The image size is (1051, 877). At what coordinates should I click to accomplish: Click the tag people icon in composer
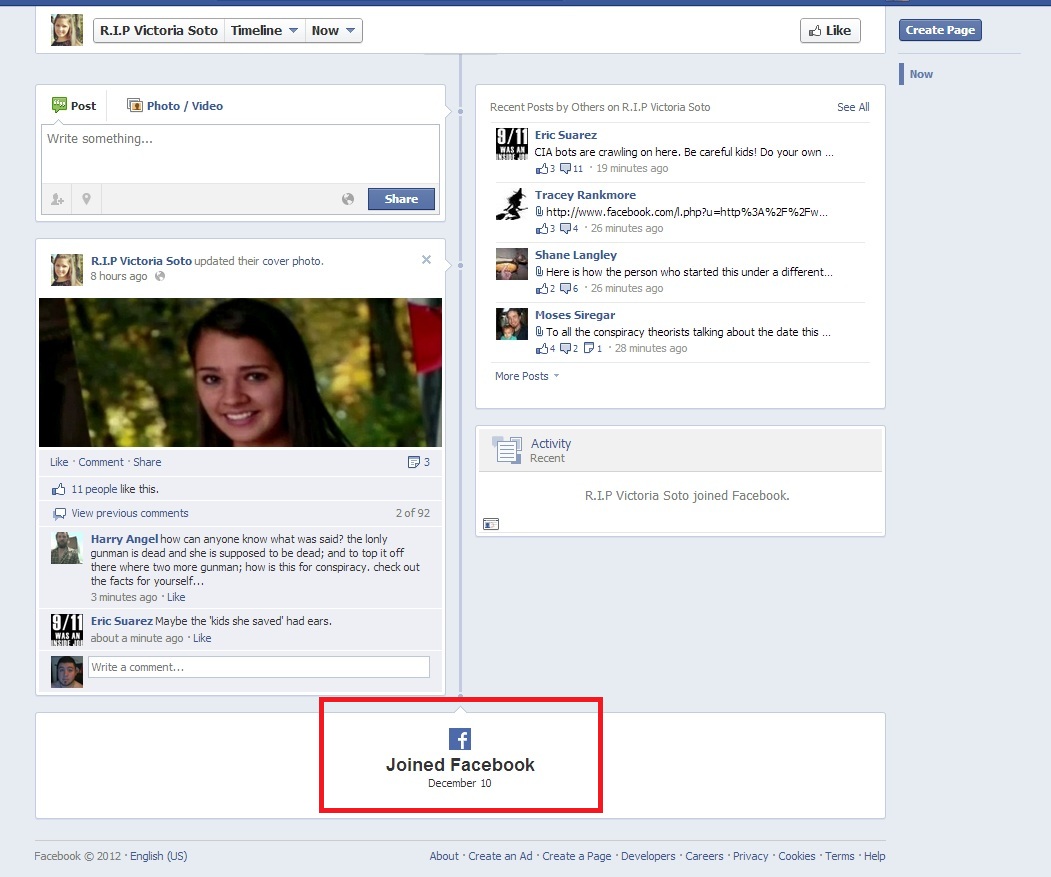pos(58,199)
